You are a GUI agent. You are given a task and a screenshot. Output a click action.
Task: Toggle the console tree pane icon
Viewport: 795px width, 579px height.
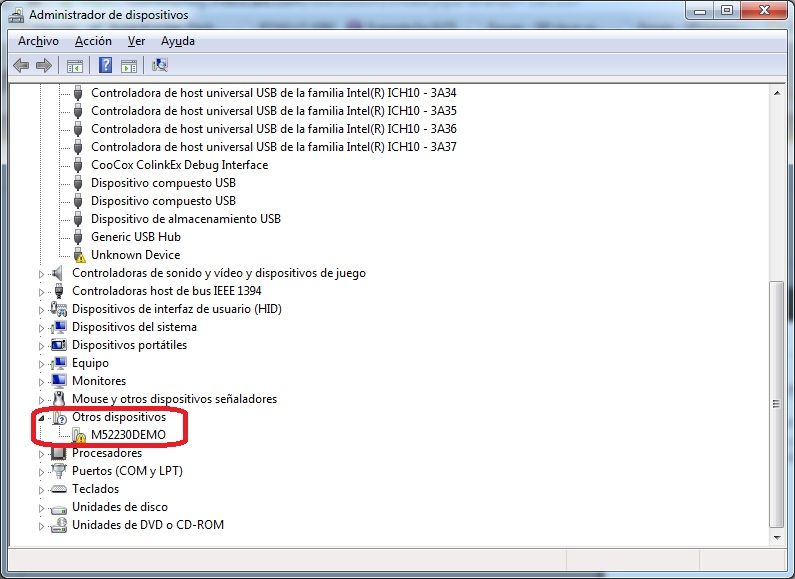click(75, 65)
